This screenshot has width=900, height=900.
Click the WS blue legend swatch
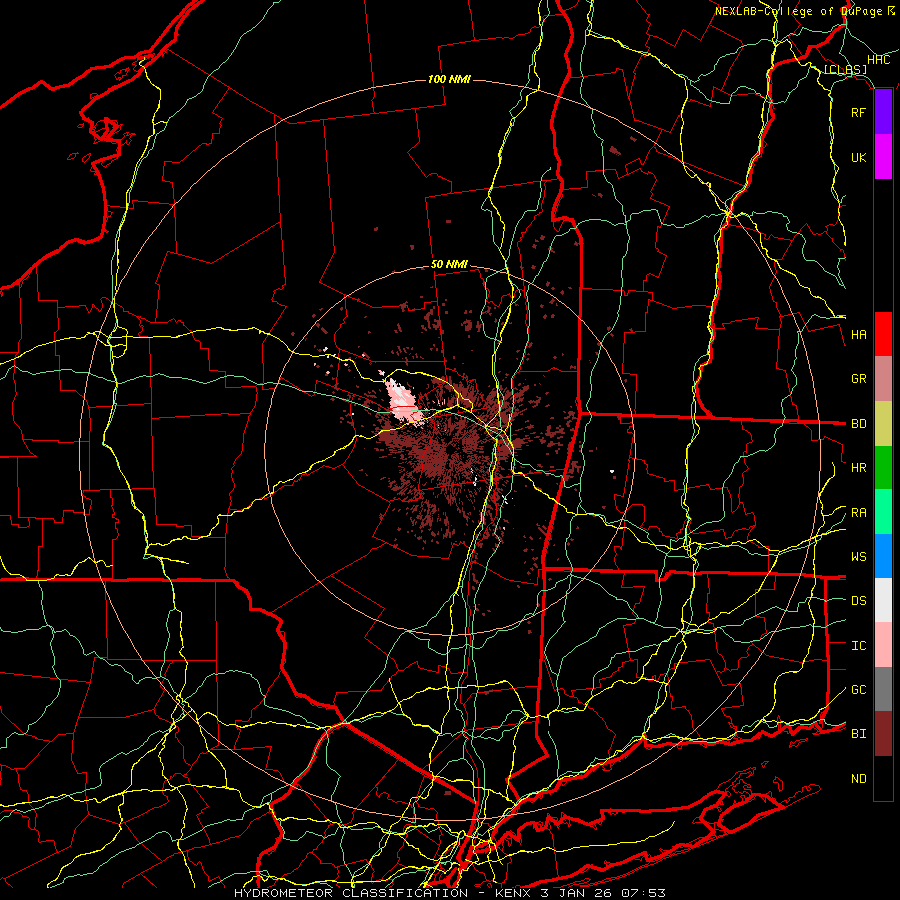click(x=883, y=556)
